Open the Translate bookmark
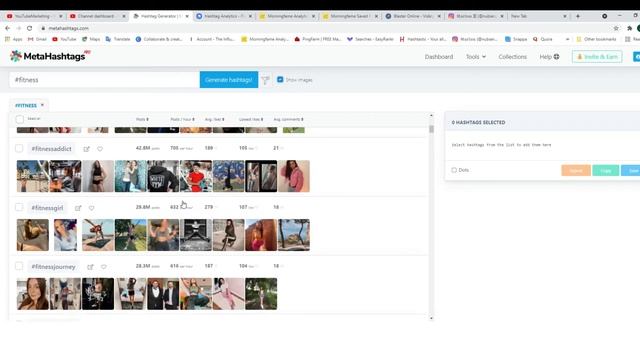Viewport: 640px width, 360px height. click(x=118, y=39)
